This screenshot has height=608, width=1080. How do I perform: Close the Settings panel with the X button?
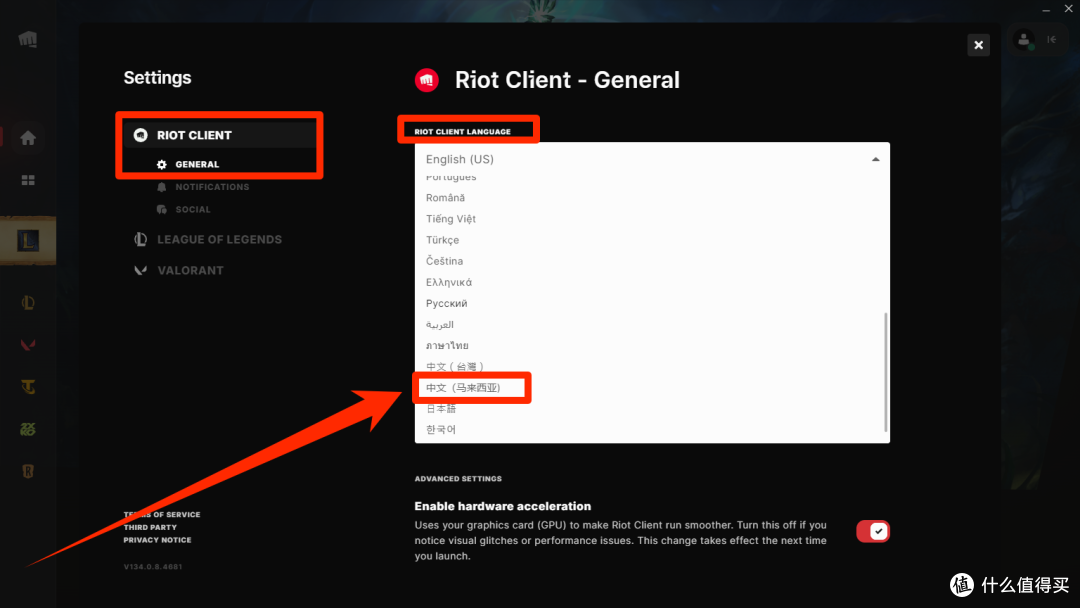click(978, 45)
